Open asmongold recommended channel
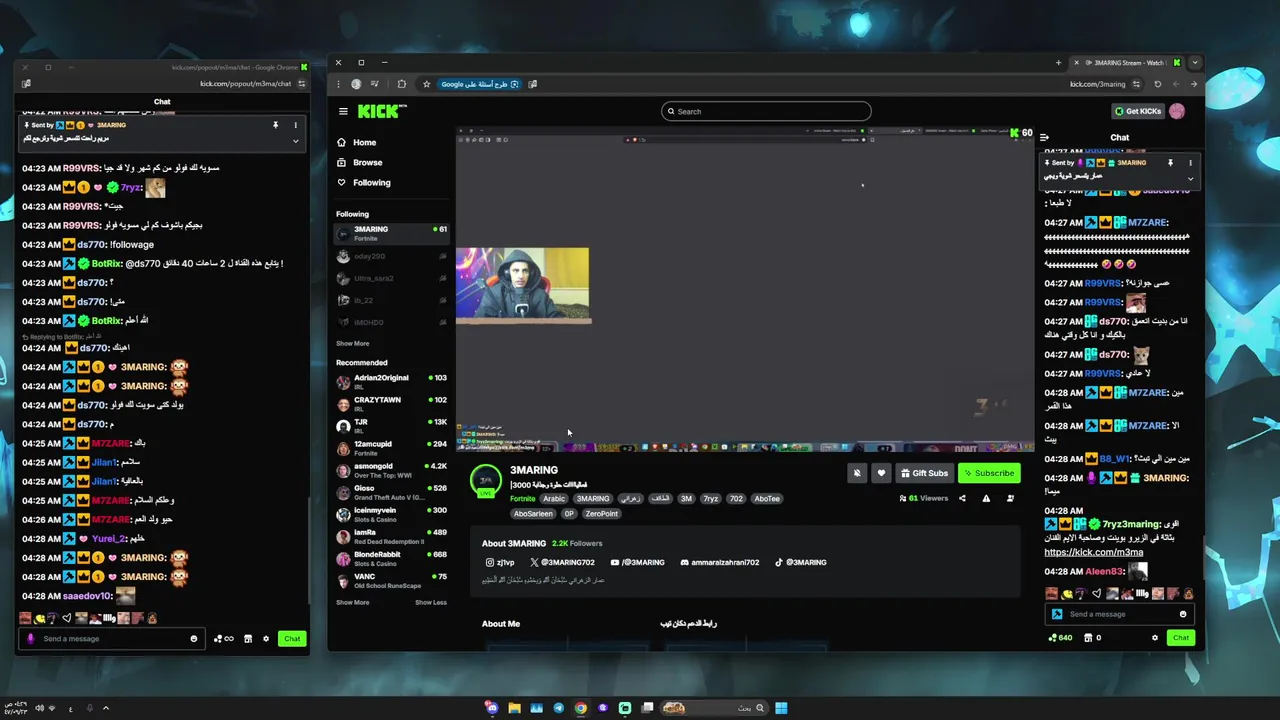 point(391,469)
